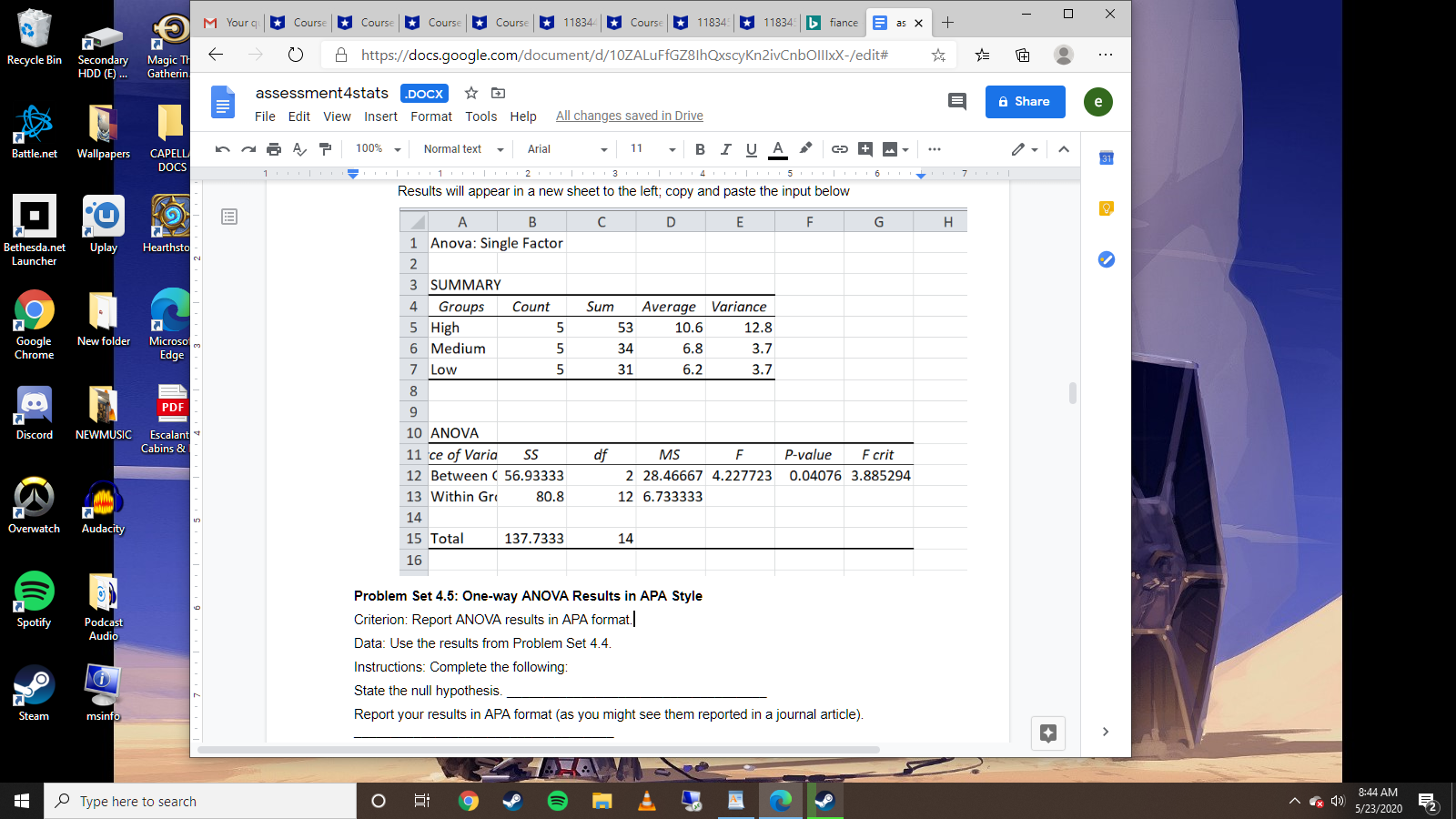1456x819 pixels.
Task: Open the browser favorites list
Action: (983, 55)
